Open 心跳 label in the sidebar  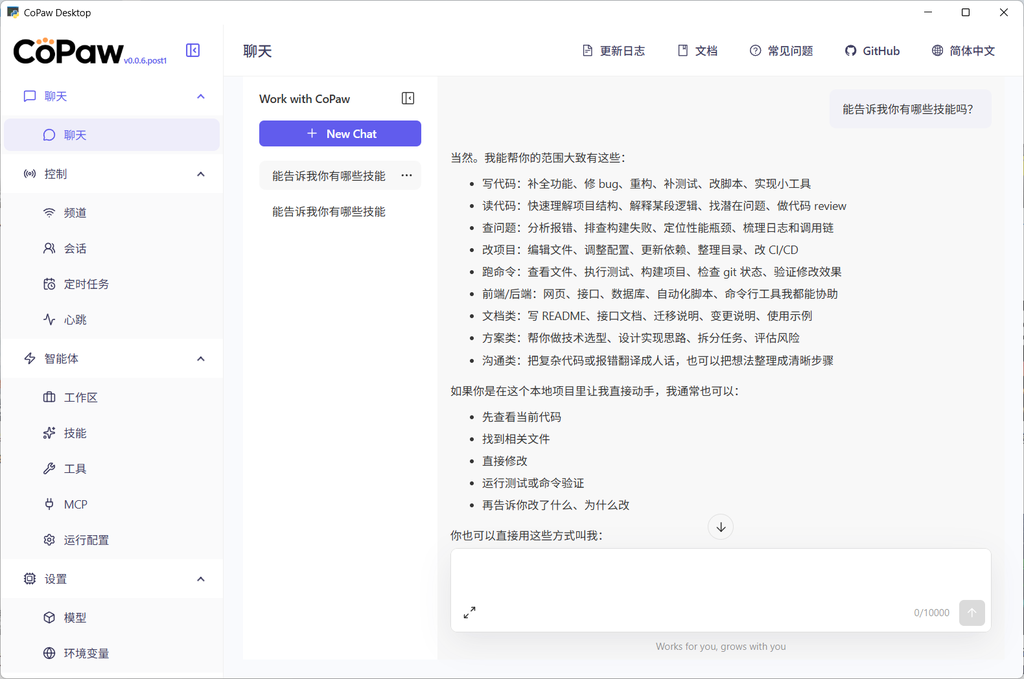[75, 320]
